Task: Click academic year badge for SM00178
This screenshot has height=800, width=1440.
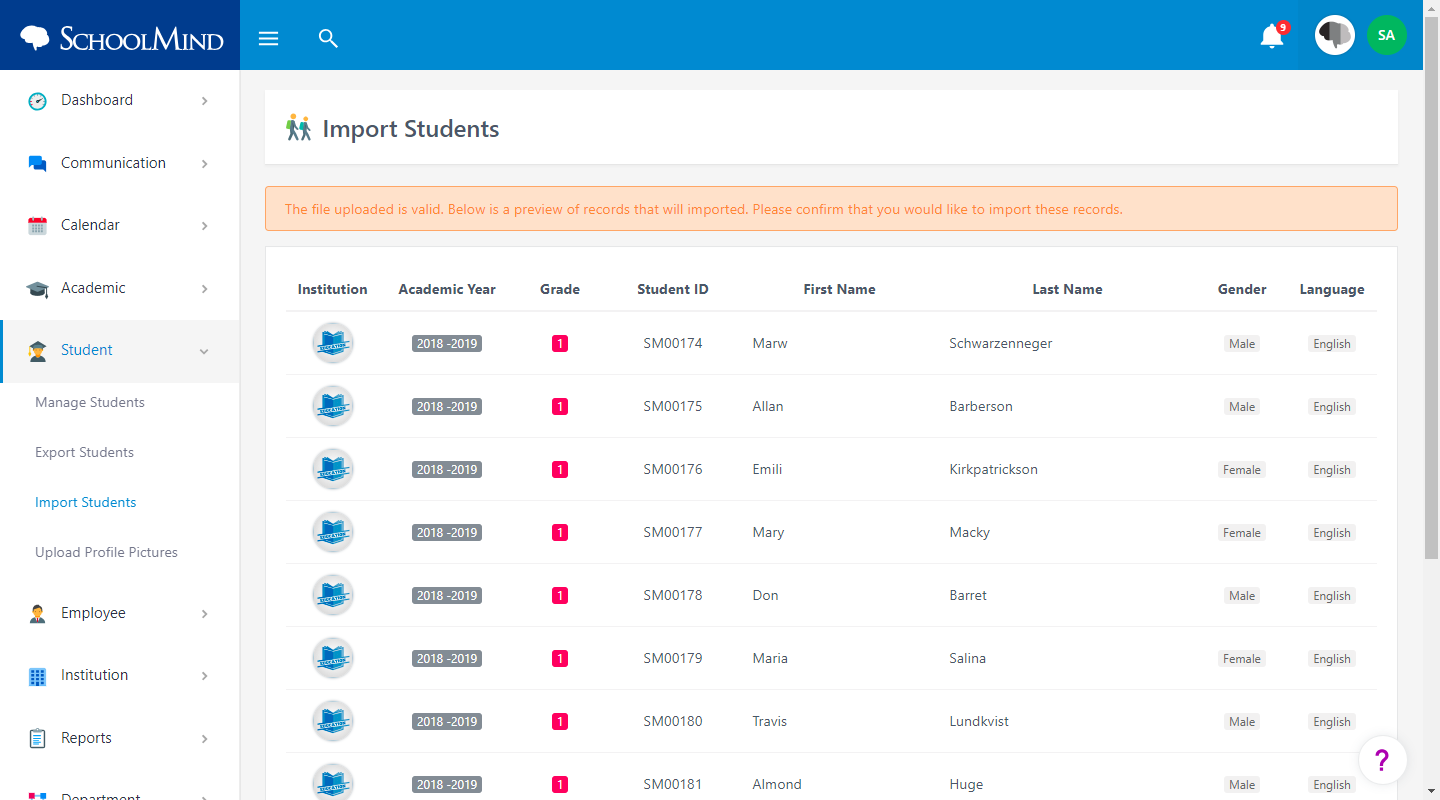Action: pyautogui.click(x=447, y=595)
